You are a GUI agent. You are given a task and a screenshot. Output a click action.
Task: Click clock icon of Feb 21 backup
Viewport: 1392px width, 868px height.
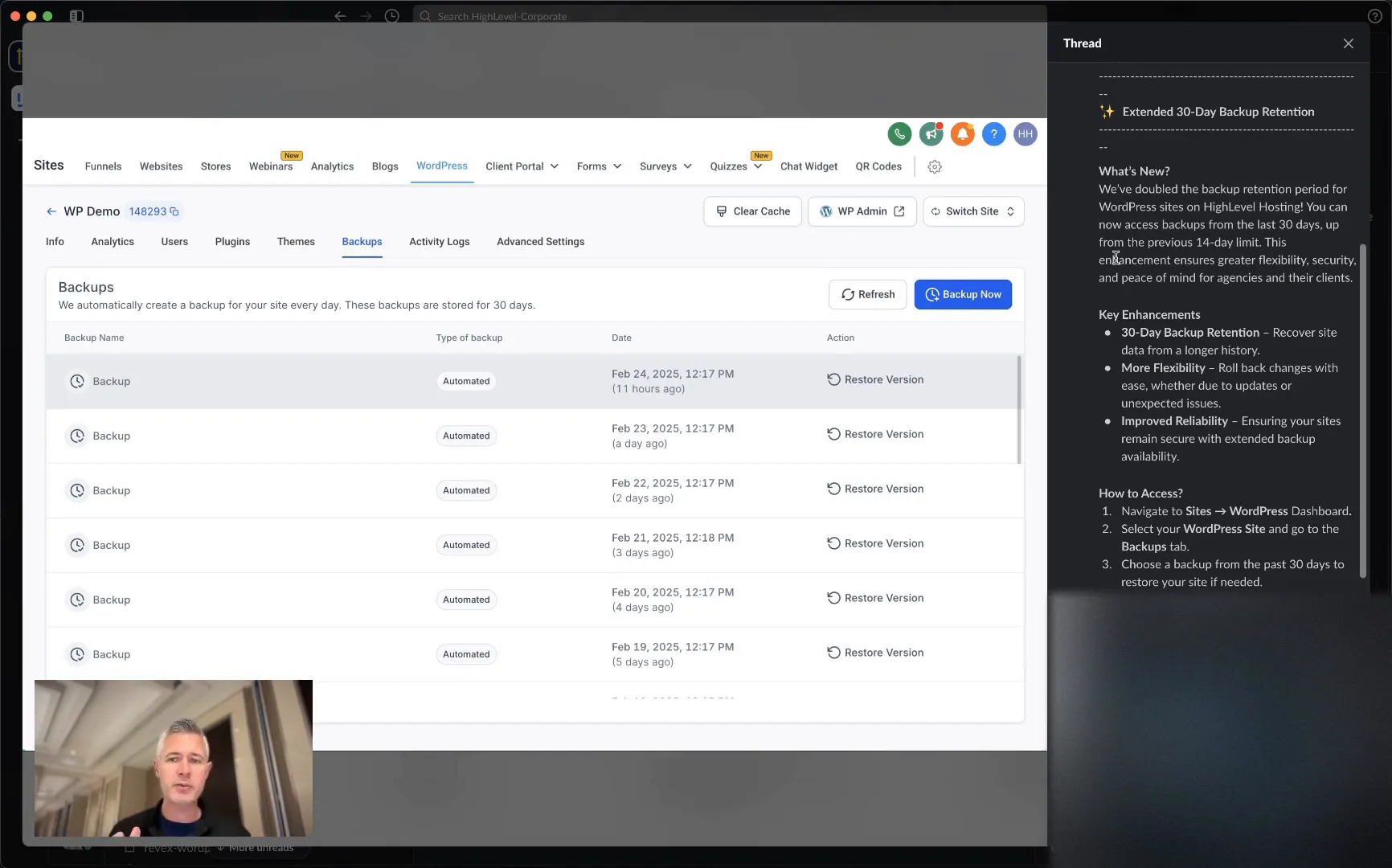(x=77, y=545)
